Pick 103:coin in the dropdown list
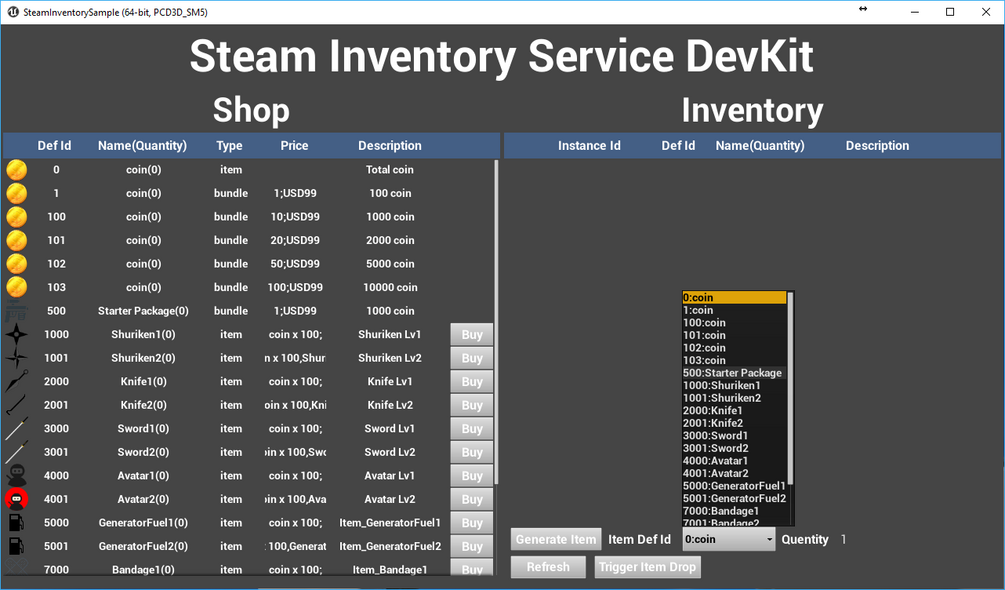The width and height of the screenshot is (1005, 590). pos(735,360)
